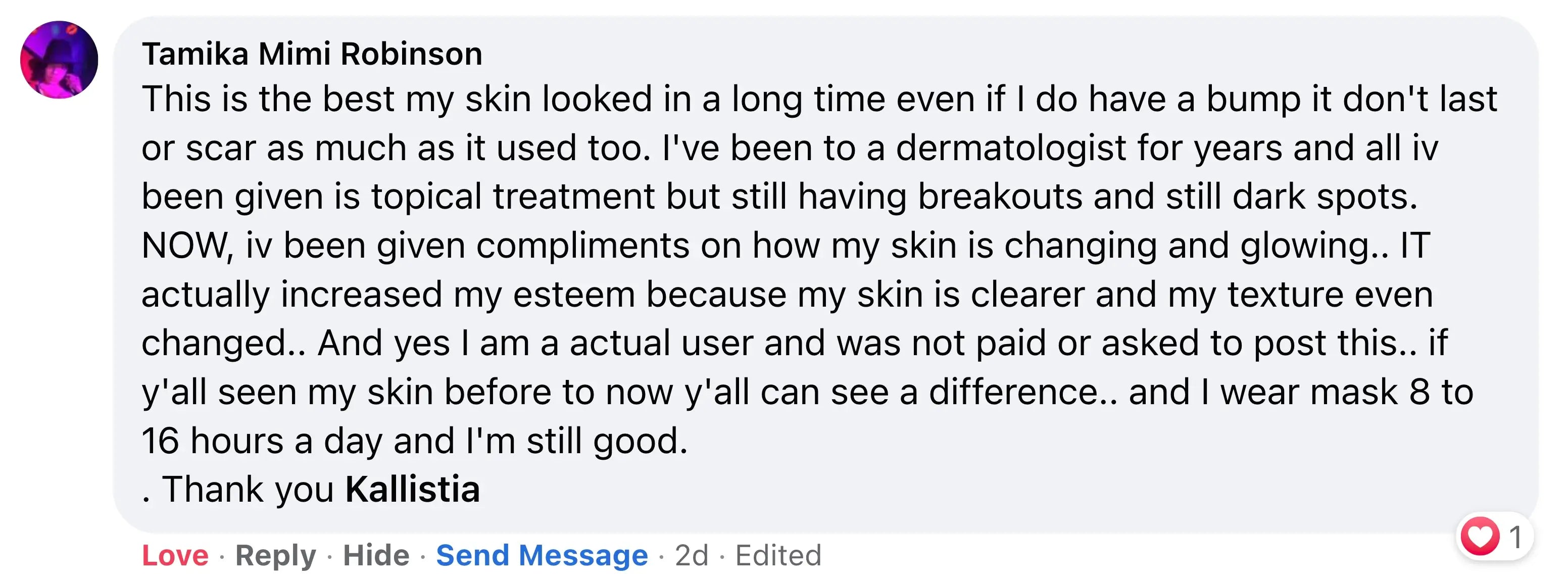This screenshot has height=580, width=1568.
Task: Love this comment
Action: [175, 554]
